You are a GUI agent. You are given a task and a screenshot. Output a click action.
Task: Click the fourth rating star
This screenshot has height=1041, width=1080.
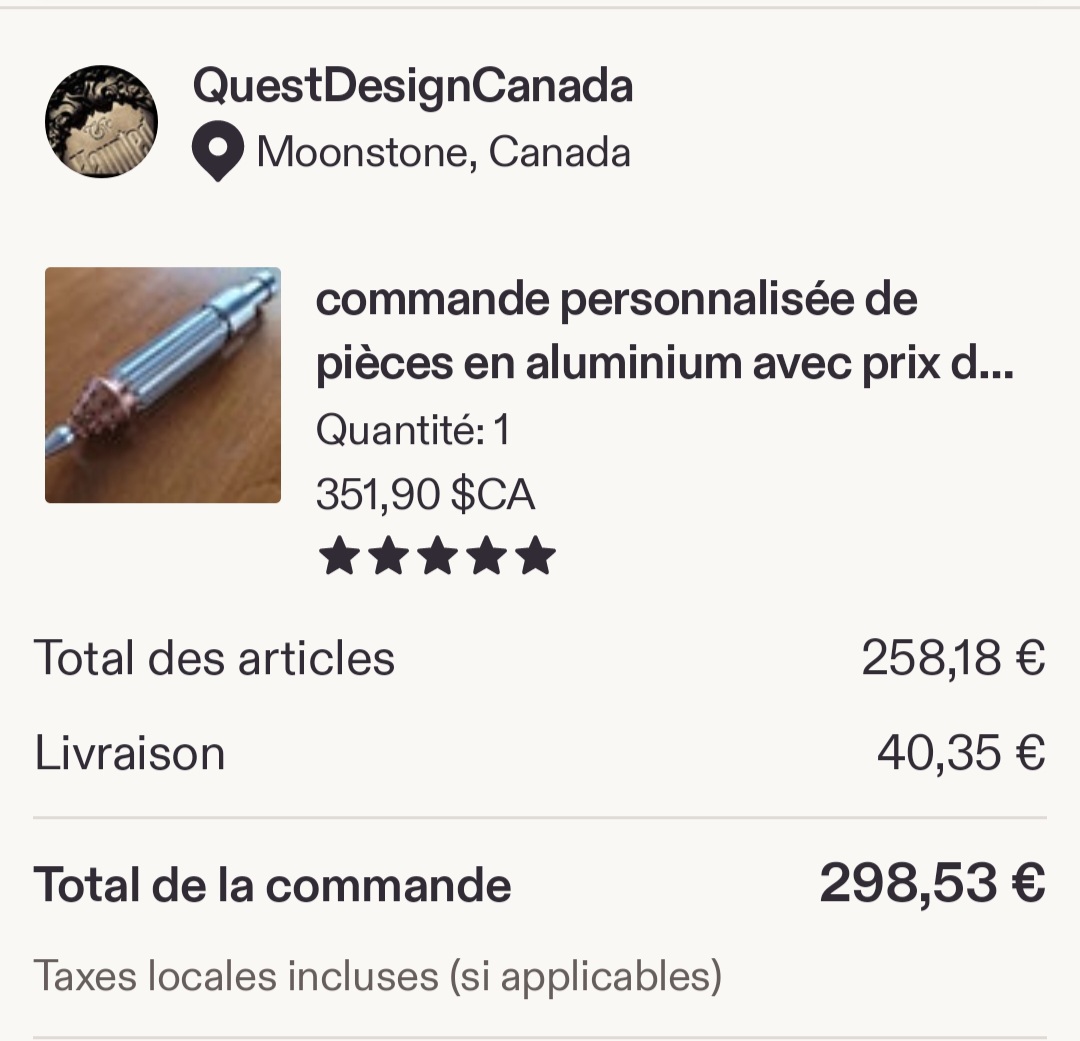click(x=487, y=556)
